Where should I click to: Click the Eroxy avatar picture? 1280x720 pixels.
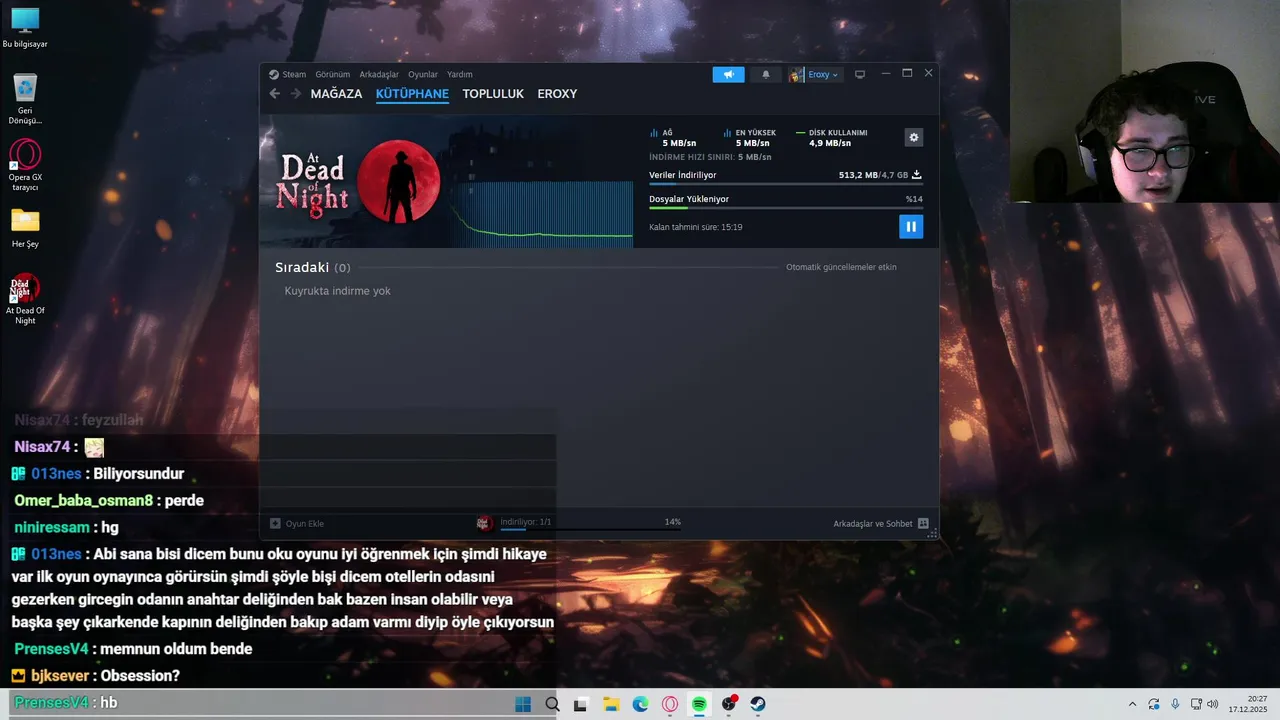click(796, 74)
